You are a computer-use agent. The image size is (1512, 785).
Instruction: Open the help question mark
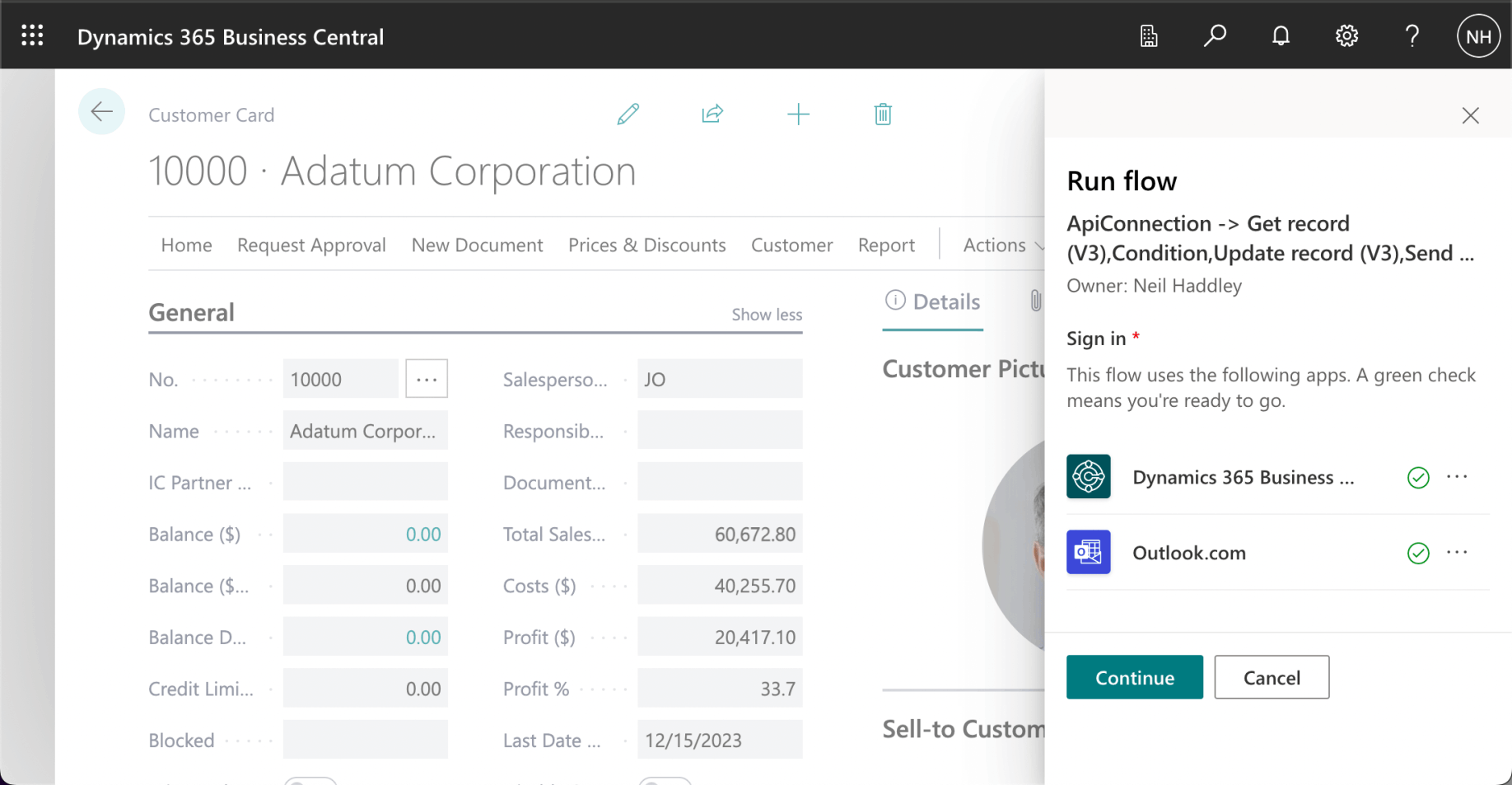(x=1412, y=36)
